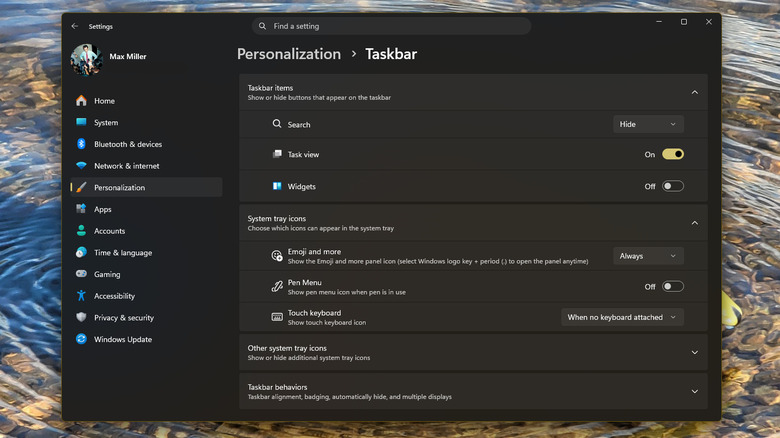The image size is (780, 438).
Task: Click the Emoji and more icon
Action: click(277, 256)
